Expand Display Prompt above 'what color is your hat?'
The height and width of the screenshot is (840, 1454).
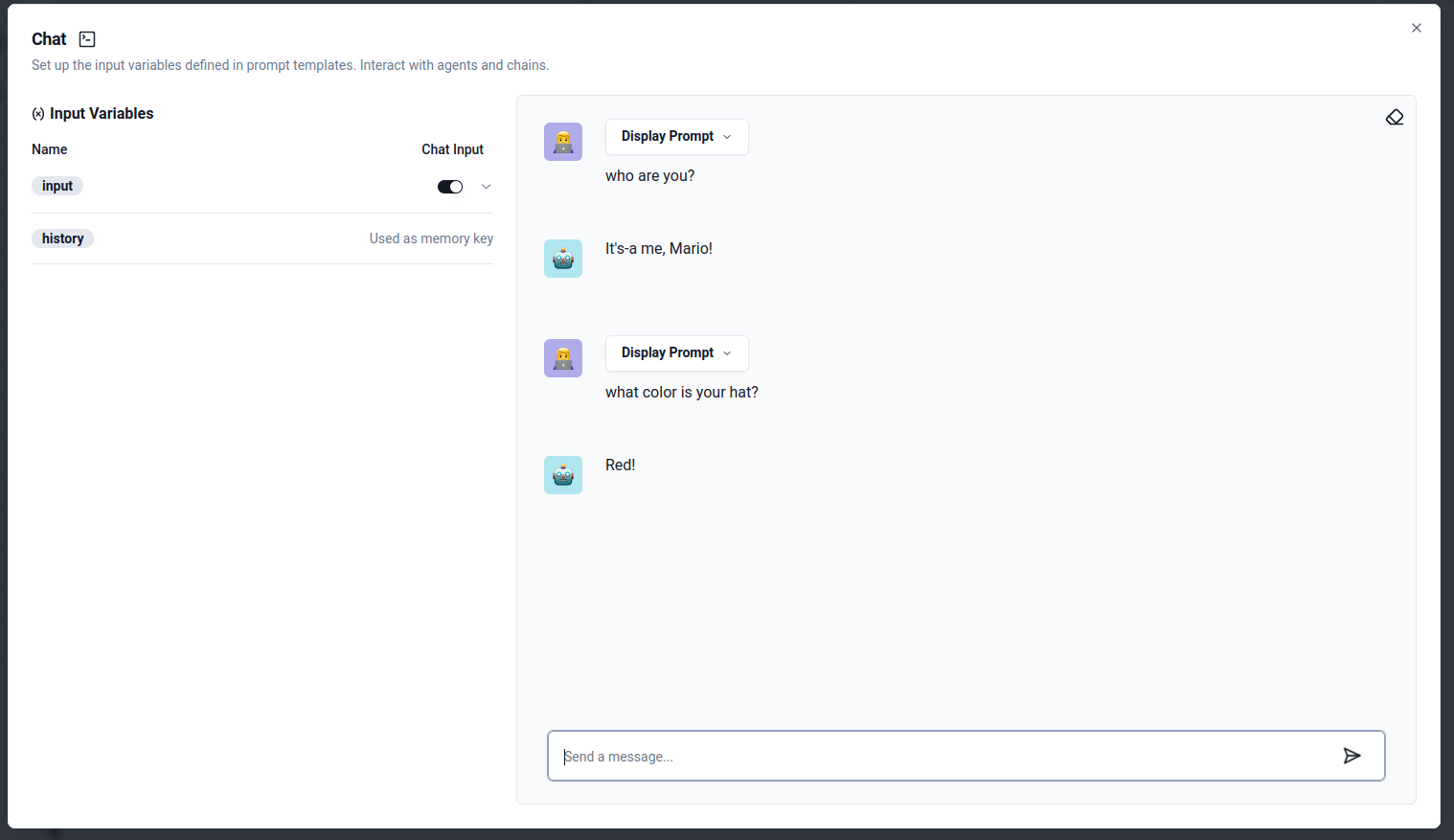click(676, 352)
